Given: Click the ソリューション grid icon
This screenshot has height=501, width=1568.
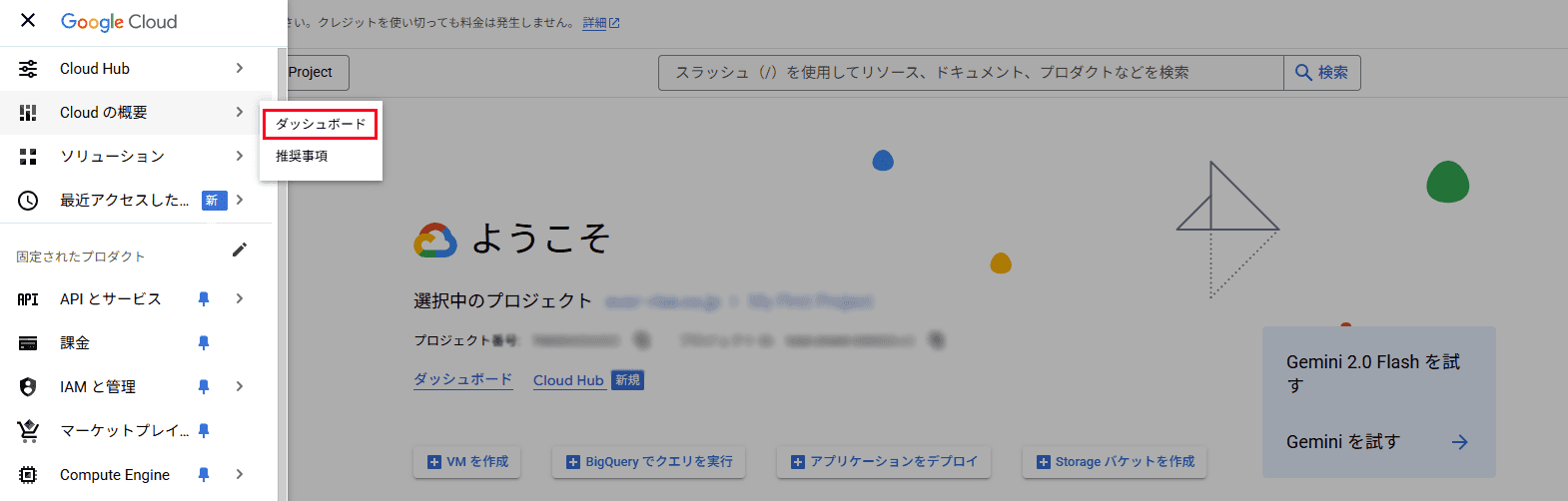Looking at the screenshot, I should (28, 157).
